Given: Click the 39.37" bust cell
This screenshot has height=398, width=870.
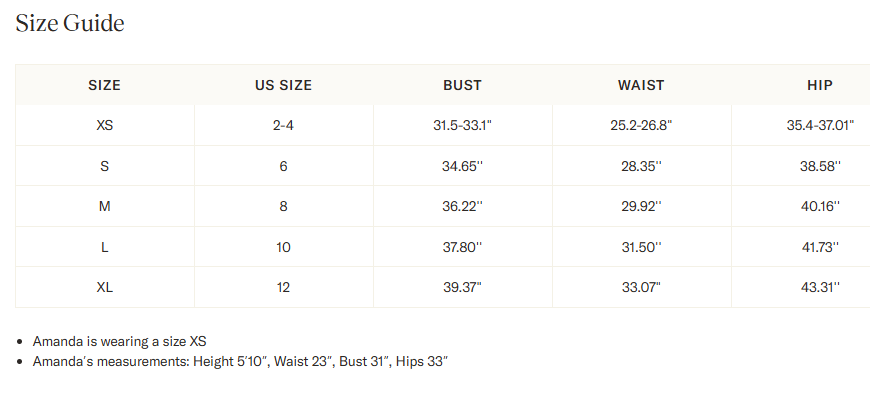Looking at the screenshot, I should coord(462,288).
